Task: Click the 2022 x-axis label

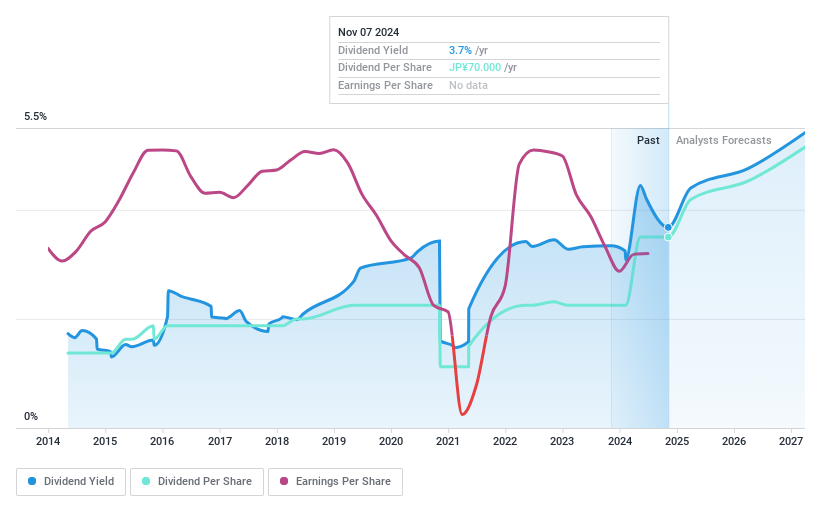Action: 505,441
